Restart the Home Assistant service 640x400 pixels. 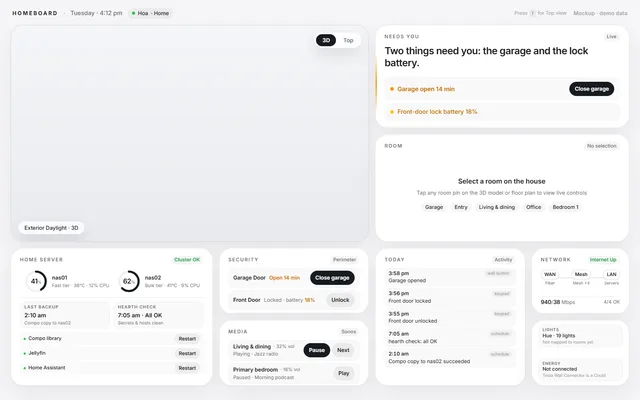(x=187, y=368)
